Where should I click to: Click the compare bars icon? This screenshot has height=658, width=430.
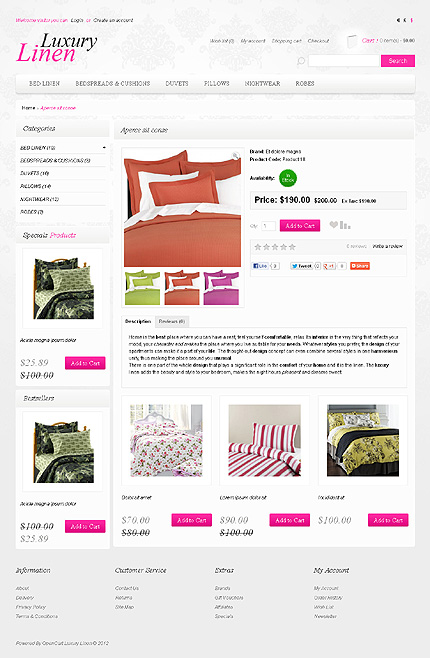pos(345,225)
